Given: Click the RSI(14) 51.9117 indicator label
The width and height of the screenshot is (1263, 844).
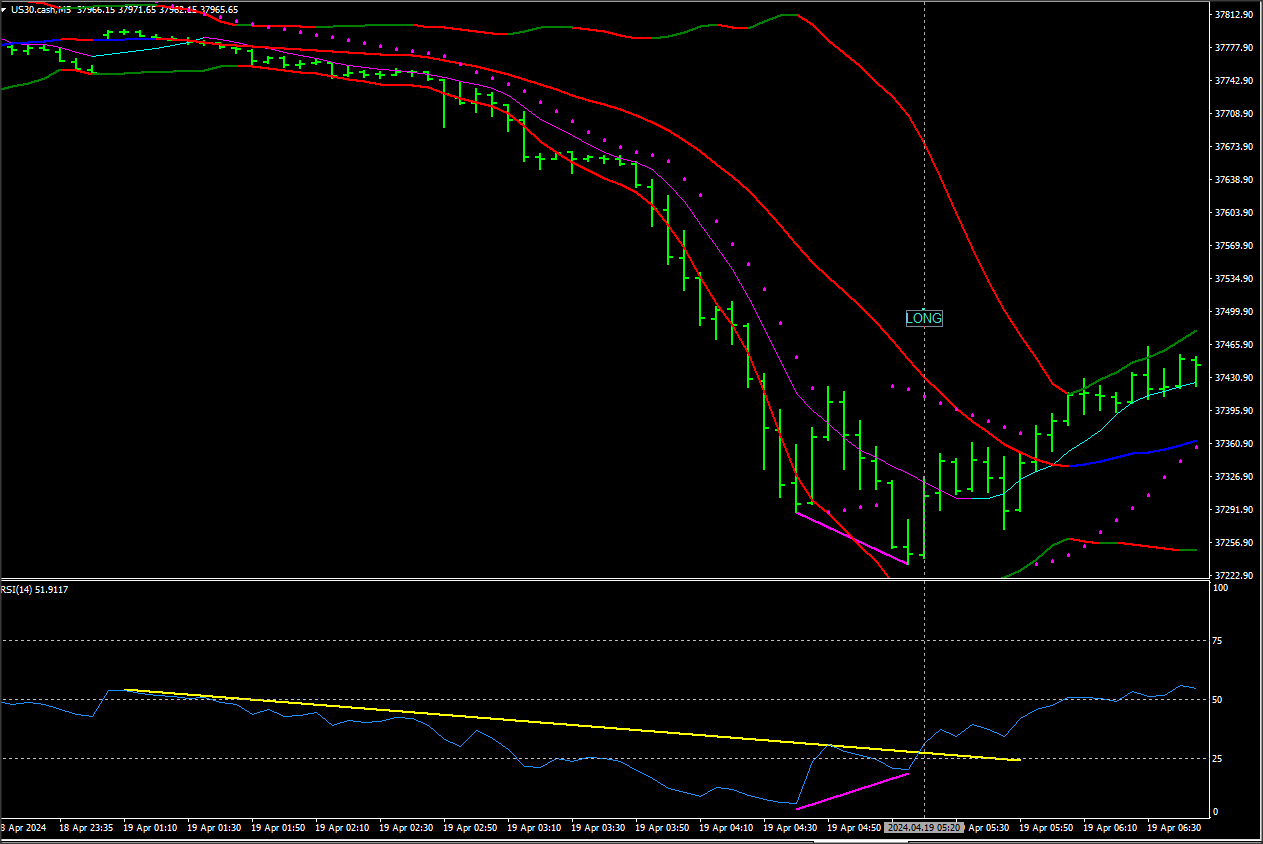Looking at the screenshot, I should [34, 589].
